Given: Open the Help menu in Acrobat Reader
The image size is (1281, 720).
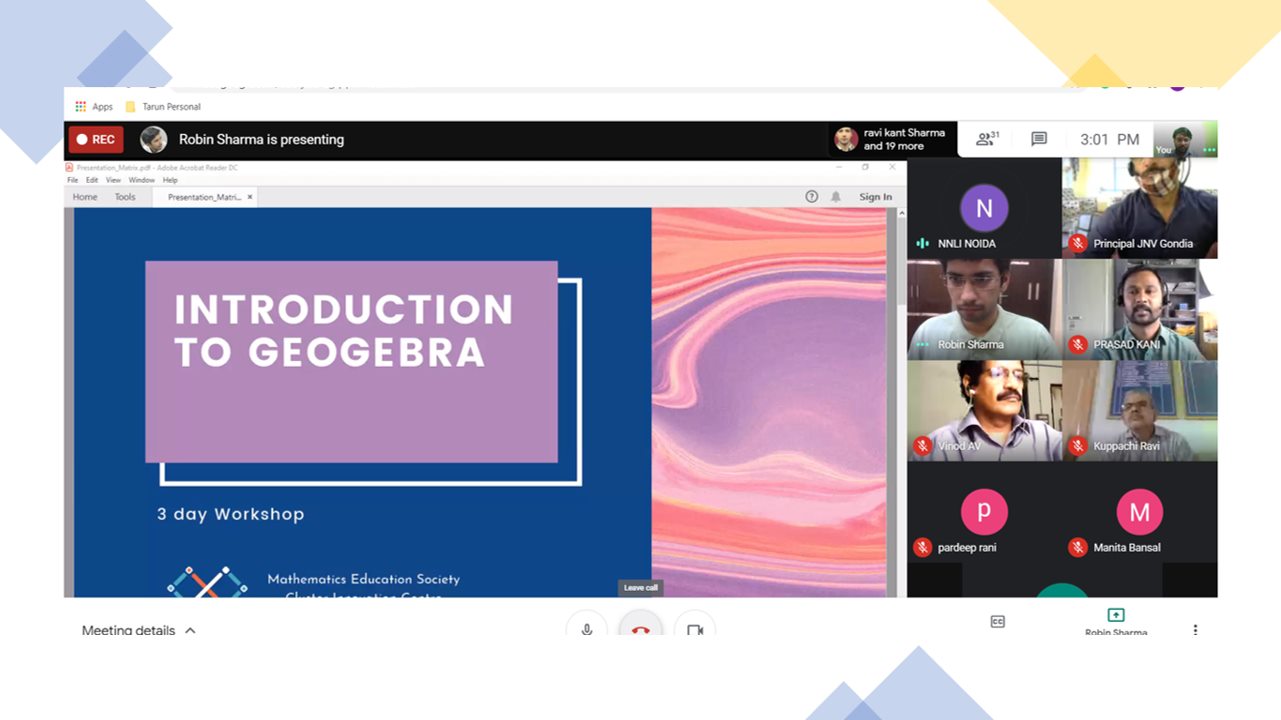Looking at the screenshot, I should click(170, 180).
